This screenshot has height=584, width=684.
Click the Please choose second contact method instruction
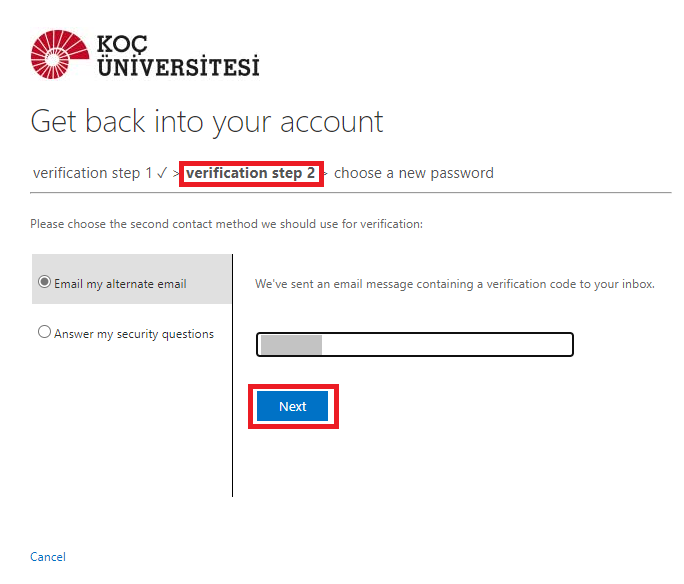tap(226, 224)
